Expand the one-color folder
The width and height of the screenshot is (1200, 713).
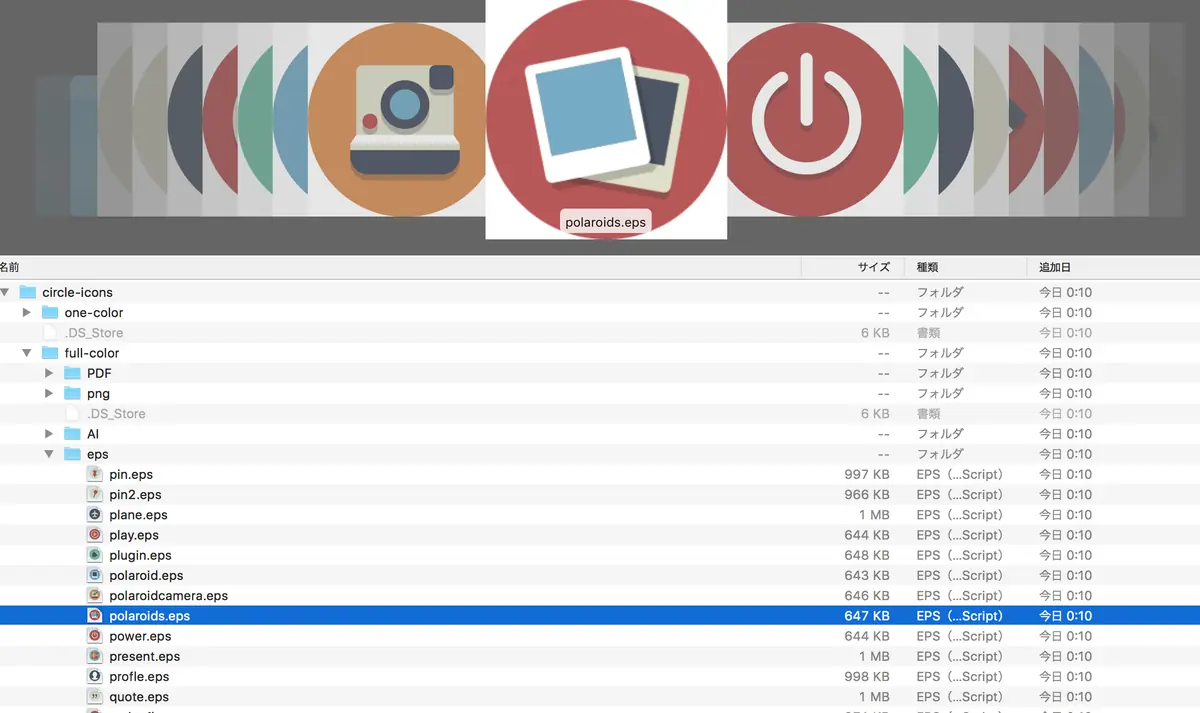click(27, 312)
